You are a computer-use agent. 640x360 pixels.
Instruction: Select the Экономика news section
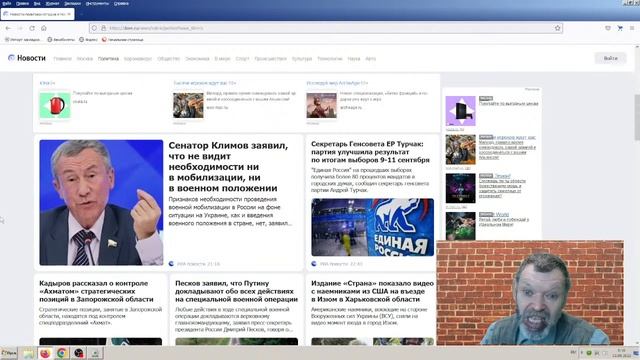coord(197,59)
